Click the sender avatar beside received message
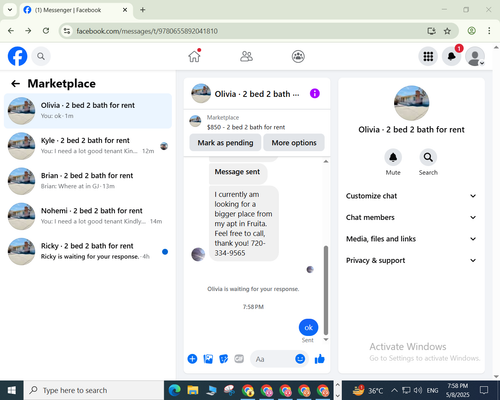 (198, 254)
